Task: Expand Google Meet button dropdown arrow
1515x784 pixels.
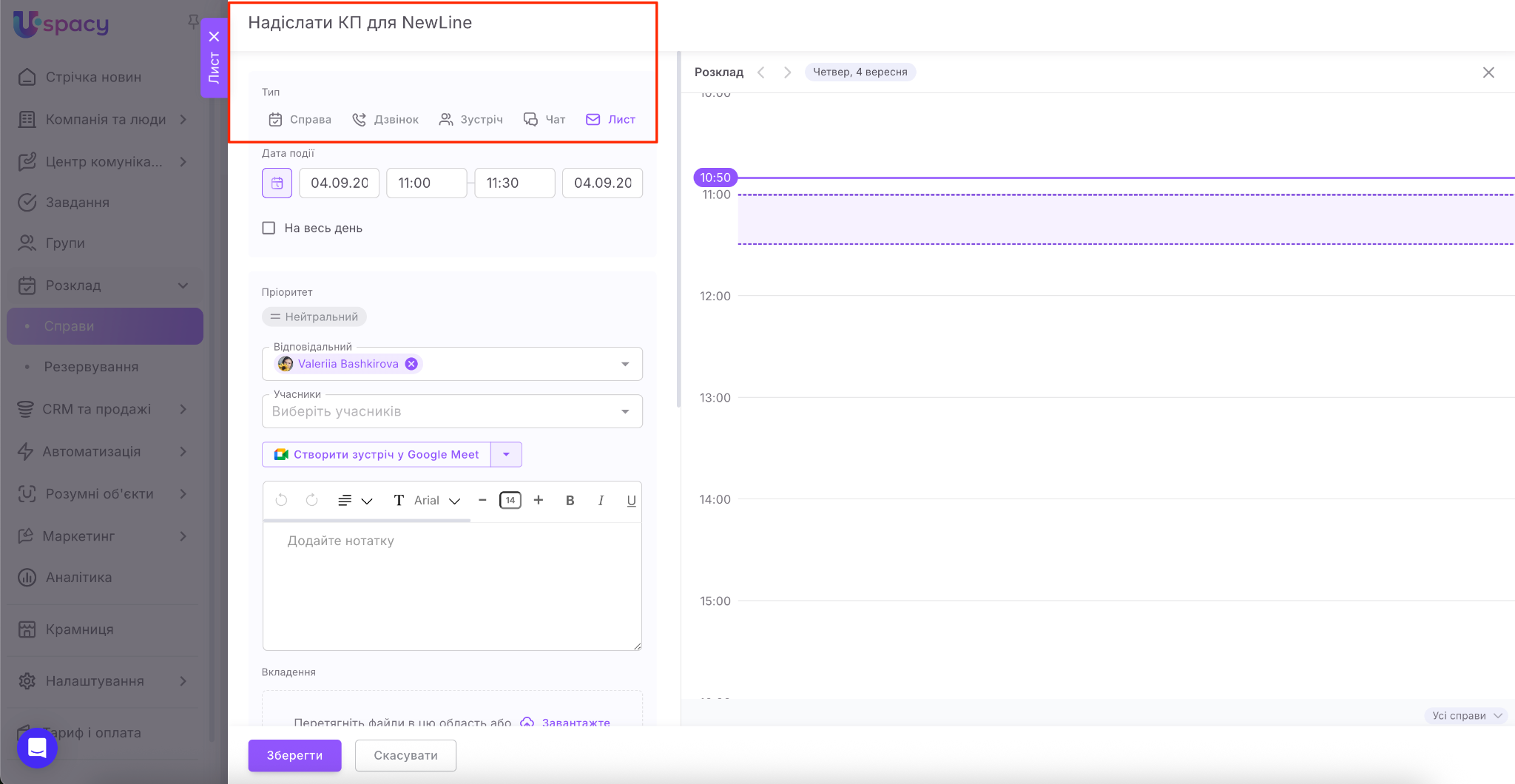Action: coord(506,454)
